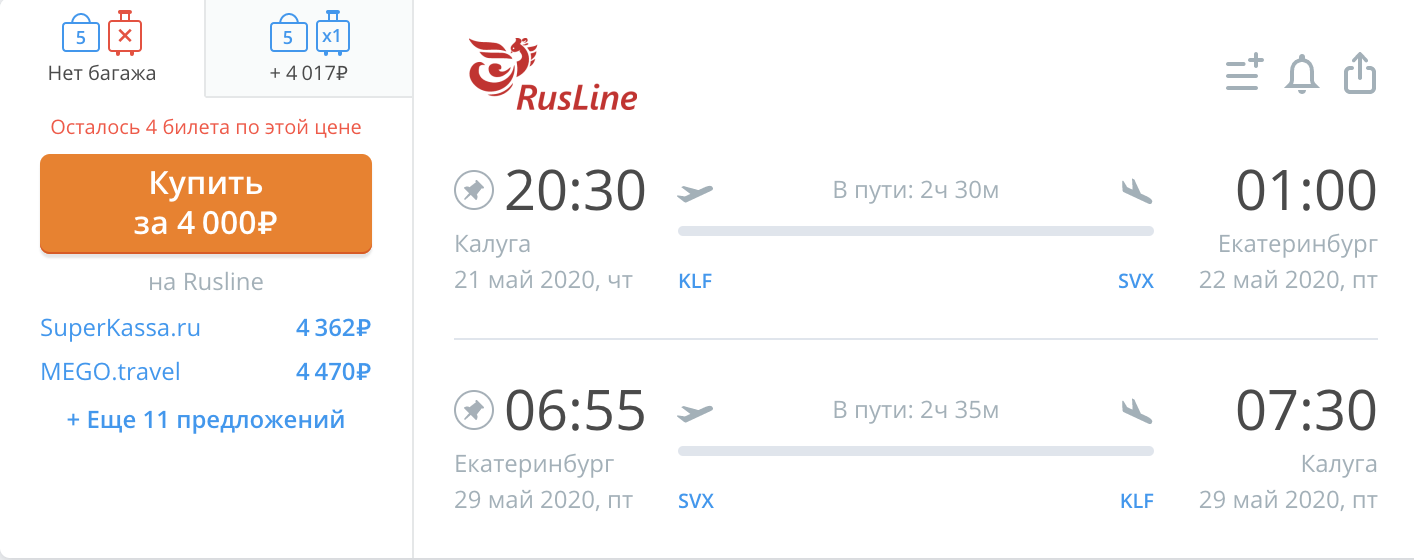The height and width of the screenshot is (560, 1414).
Task: Click the KLF departure airport code
Action: tap(695, 281)
